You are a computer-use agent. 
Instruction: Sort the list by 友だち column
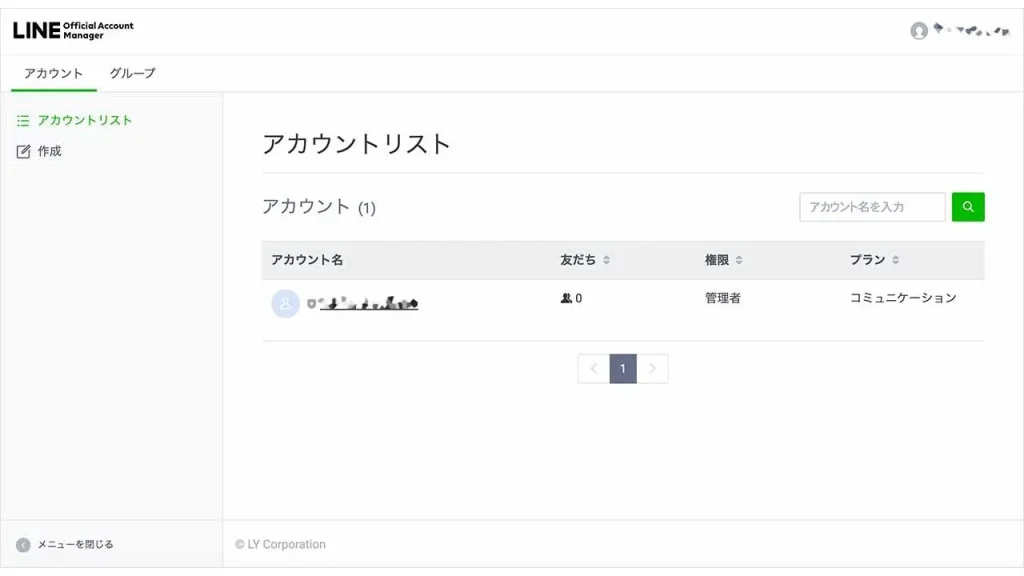(606, 260)
